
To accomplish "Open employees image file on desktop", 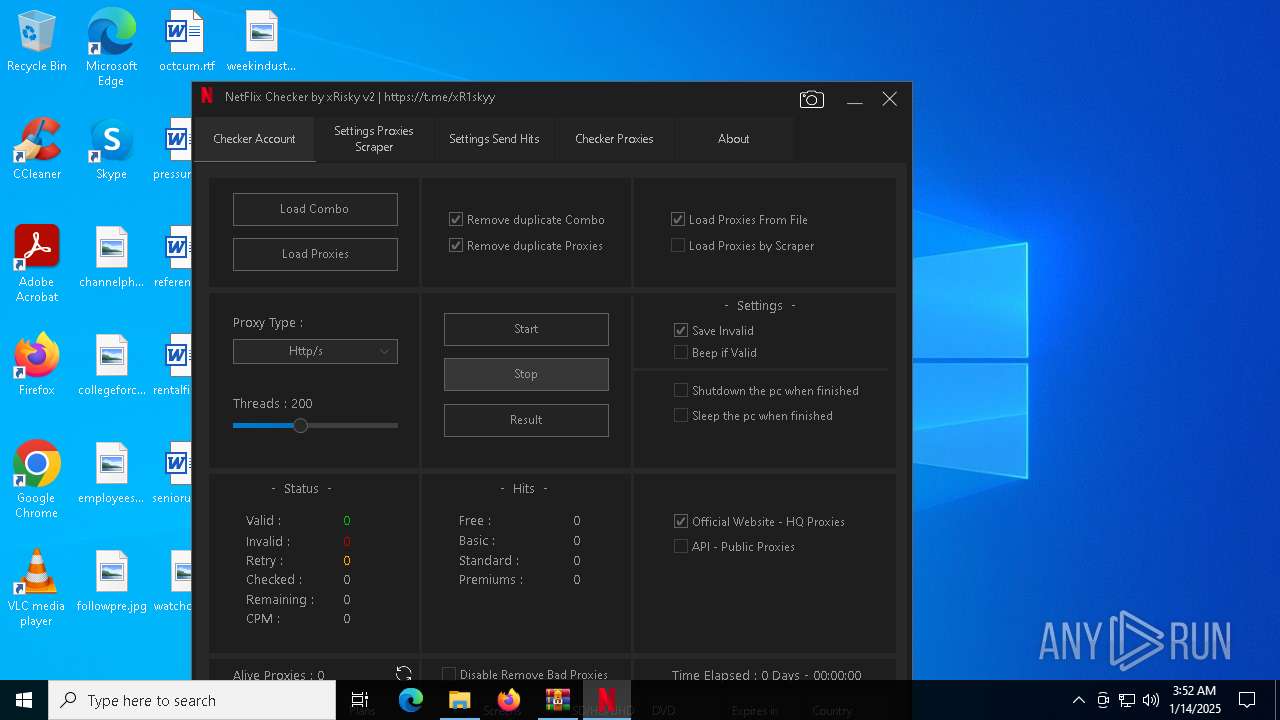I will tap(111, 474).
